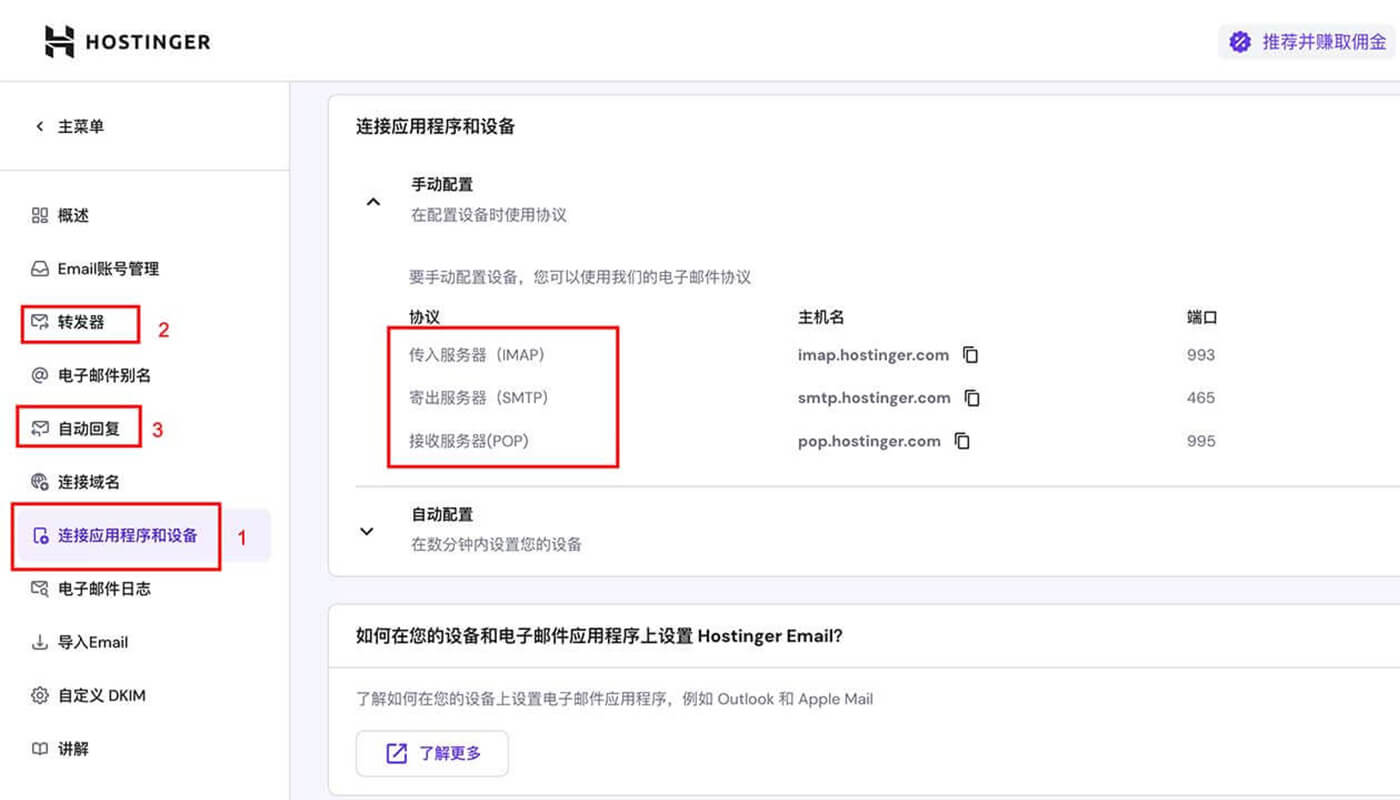Screen dimensions: 1400x800
Task: Click 传入服务器（IMAP） protocol label
Action: (x=477, y=355)
